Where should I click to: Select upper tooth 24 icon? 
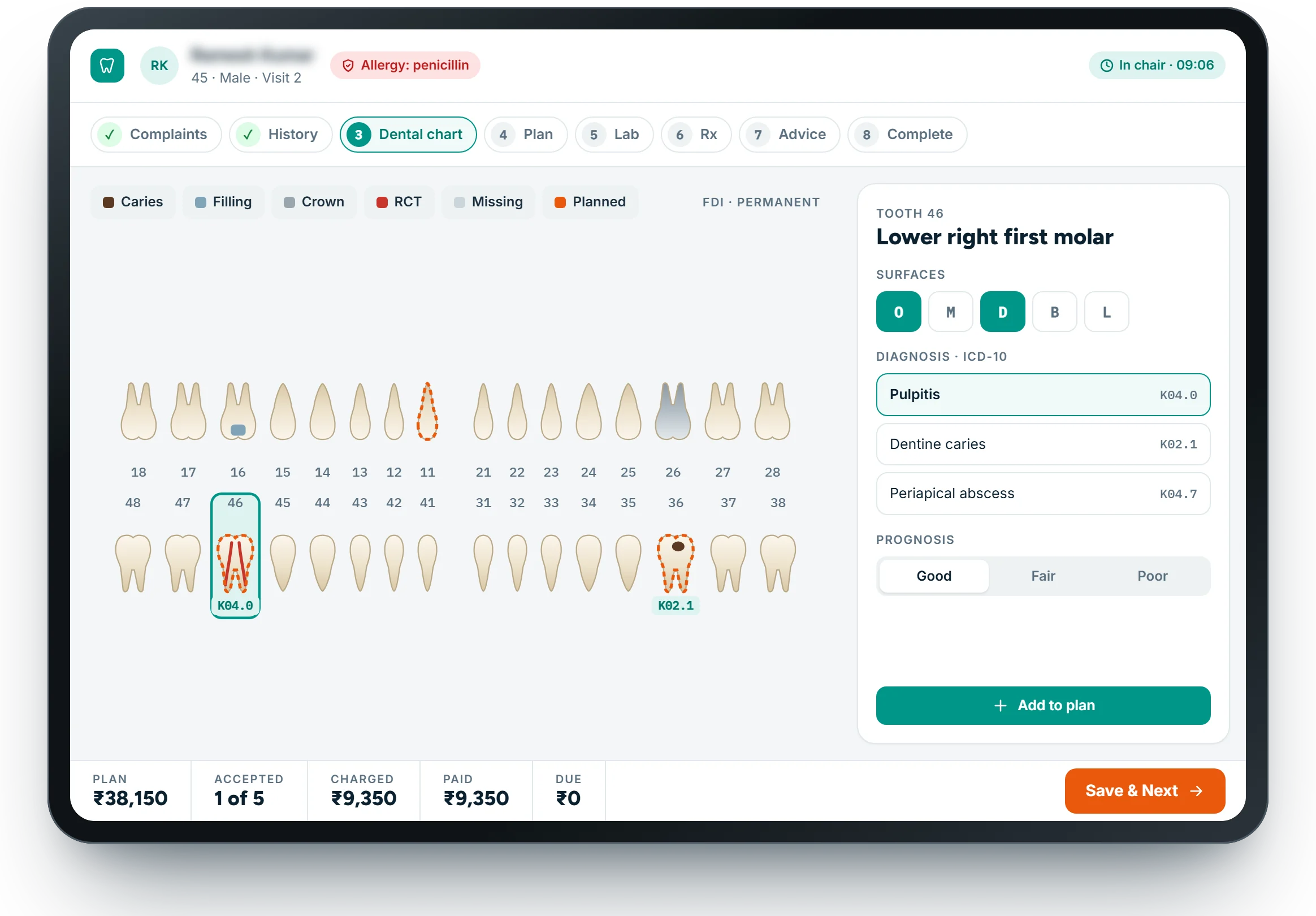pyautogui.click(x=588, y=411)
